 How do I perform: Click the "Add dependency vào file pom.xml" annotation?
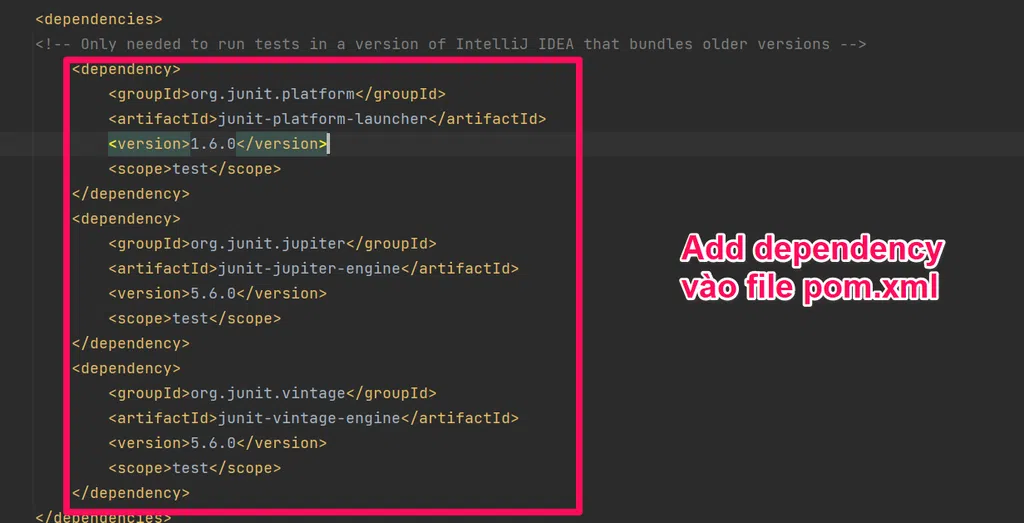812,268
